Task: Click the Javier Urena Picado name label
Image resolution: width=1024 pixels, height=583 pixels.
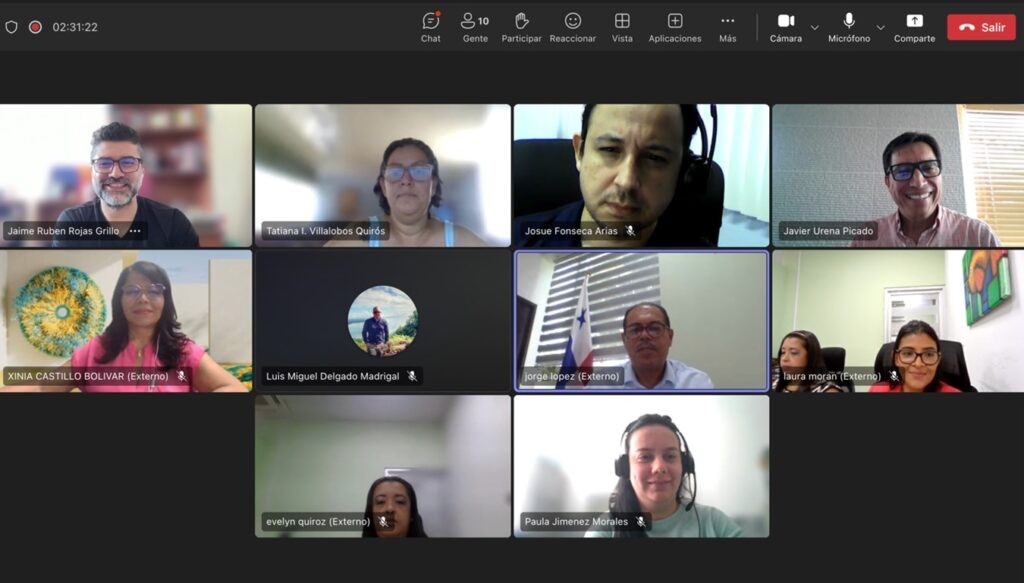Action: 828,230
